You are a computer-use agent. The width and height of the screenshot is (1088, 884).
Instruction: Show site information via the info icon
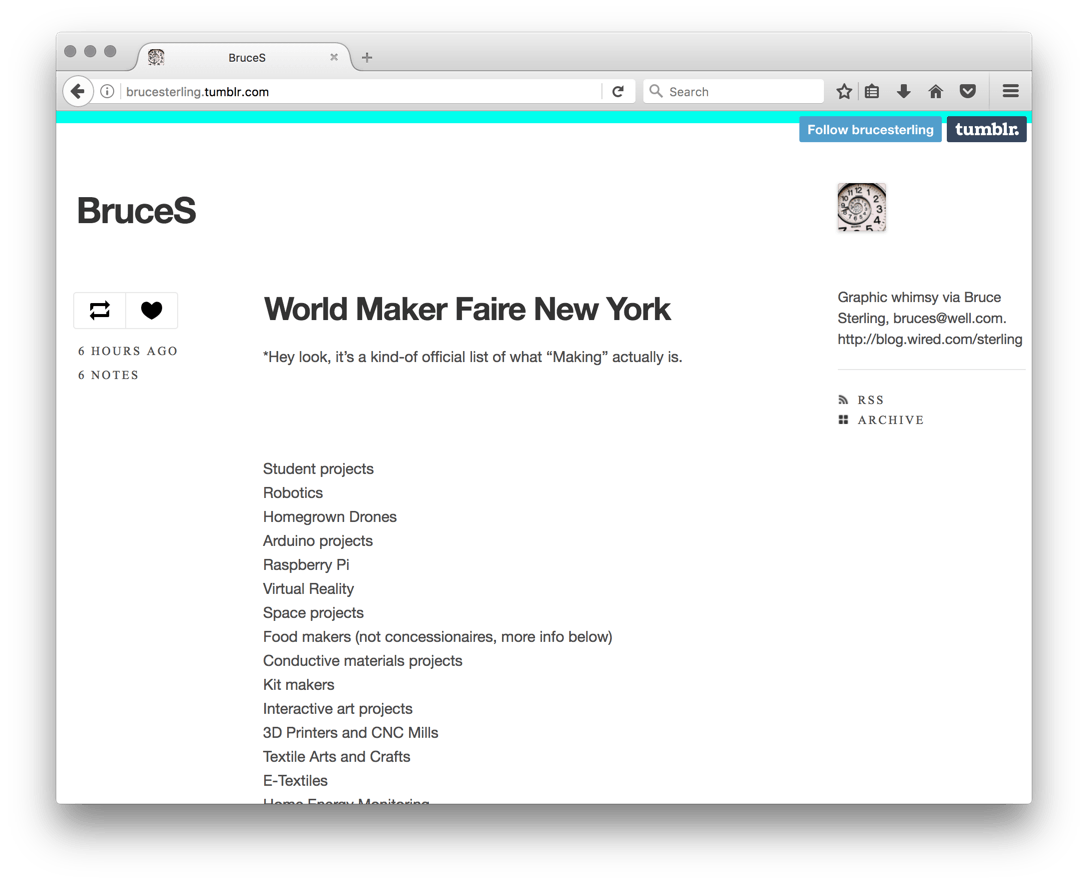(x=107, y=91)
